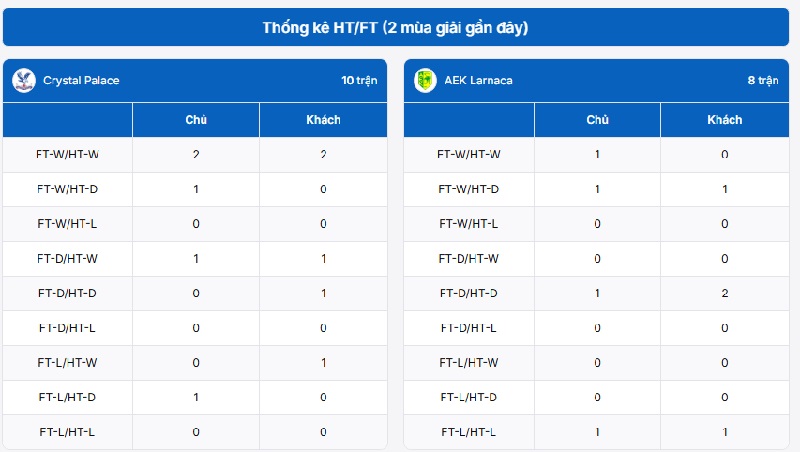Viewport: 800px width, 452px height.
Task: Click AEK Larnaca FT-W/HT-W Khách value 0
Action: [x=724, y=154]
